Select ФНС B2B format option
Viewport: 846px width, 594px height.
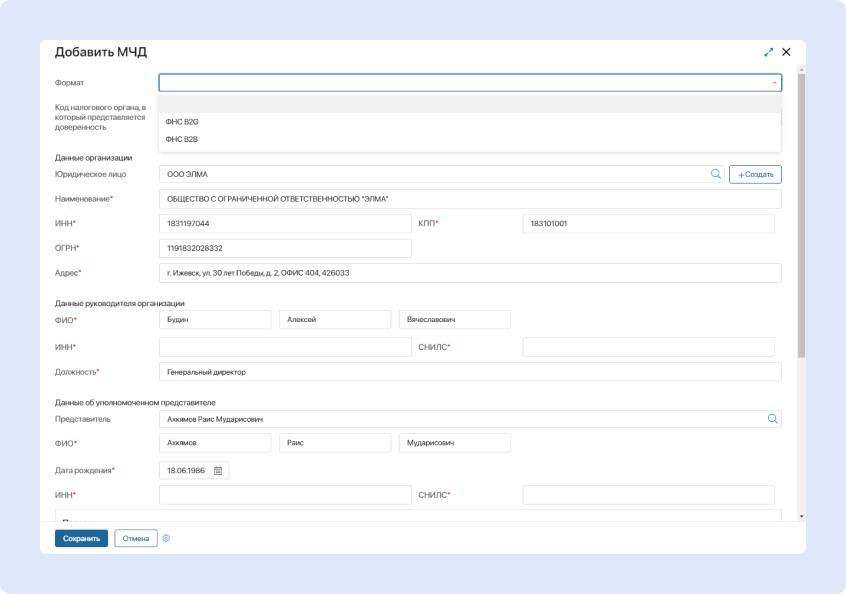tap(183, 139)
